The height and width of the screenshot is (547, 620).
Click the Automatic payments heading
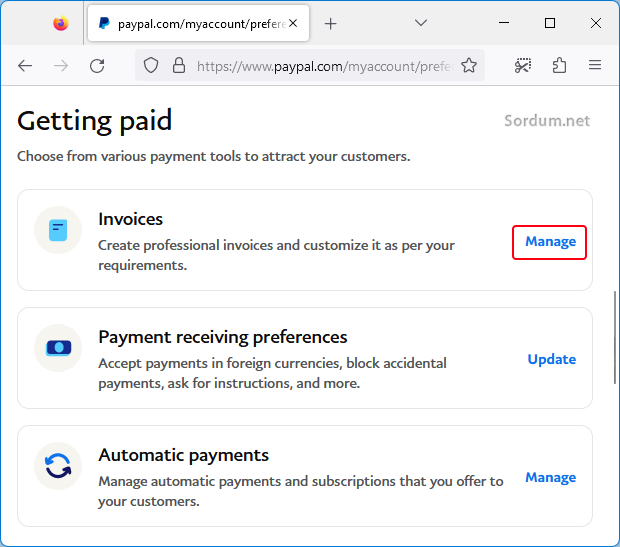coord(183,455)
